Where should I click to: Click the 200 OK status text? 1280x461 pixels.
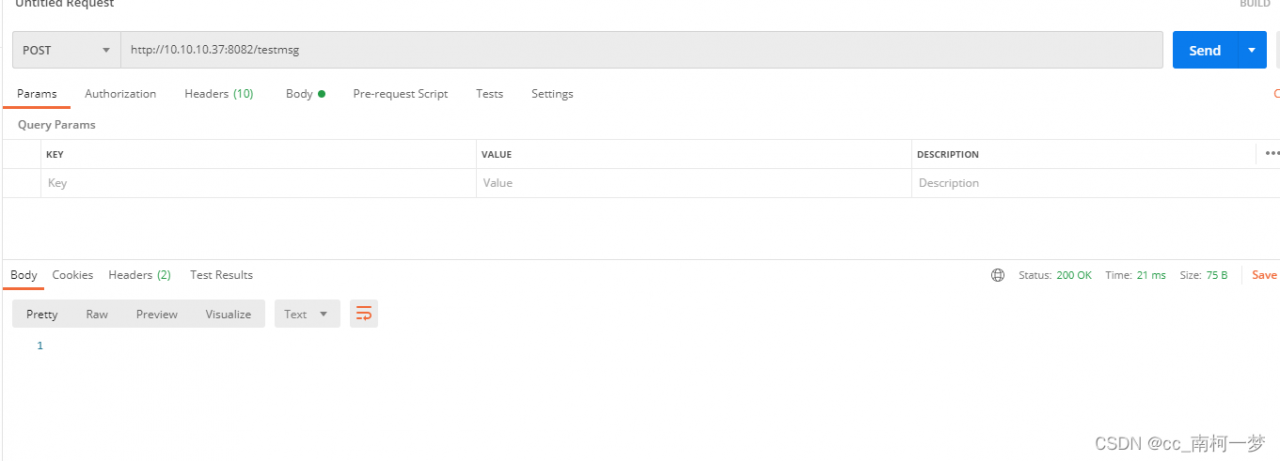coord(1074,275)
